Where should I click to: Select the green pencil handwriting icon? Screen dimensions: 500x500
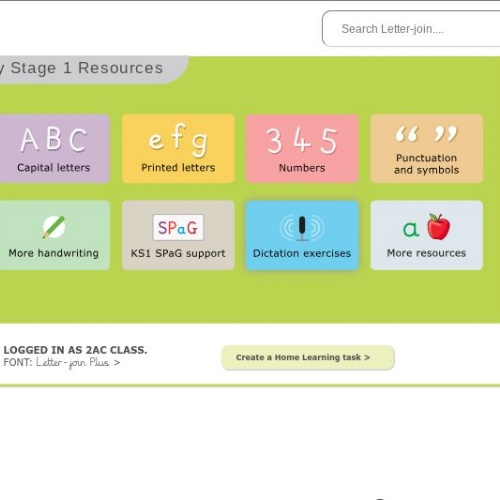[x=54, y=227]
